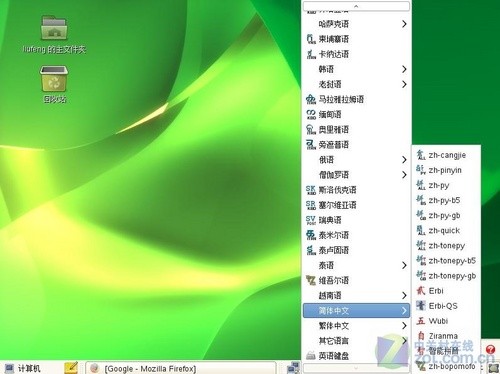
Task: Select the 简体中文 menu entry
Action: (356, 311)
